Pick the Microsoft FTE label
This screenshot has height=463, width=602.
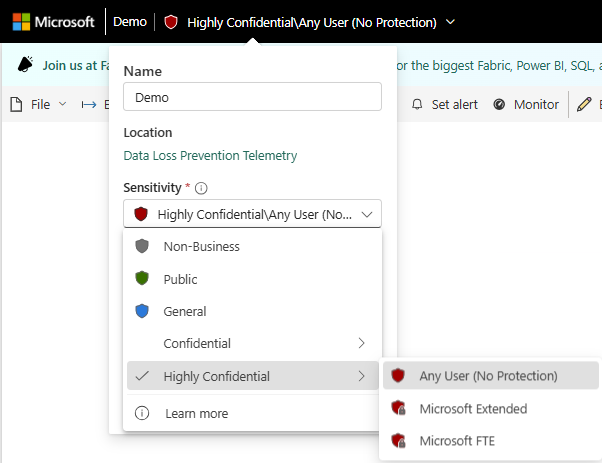[x=457, y=441]
